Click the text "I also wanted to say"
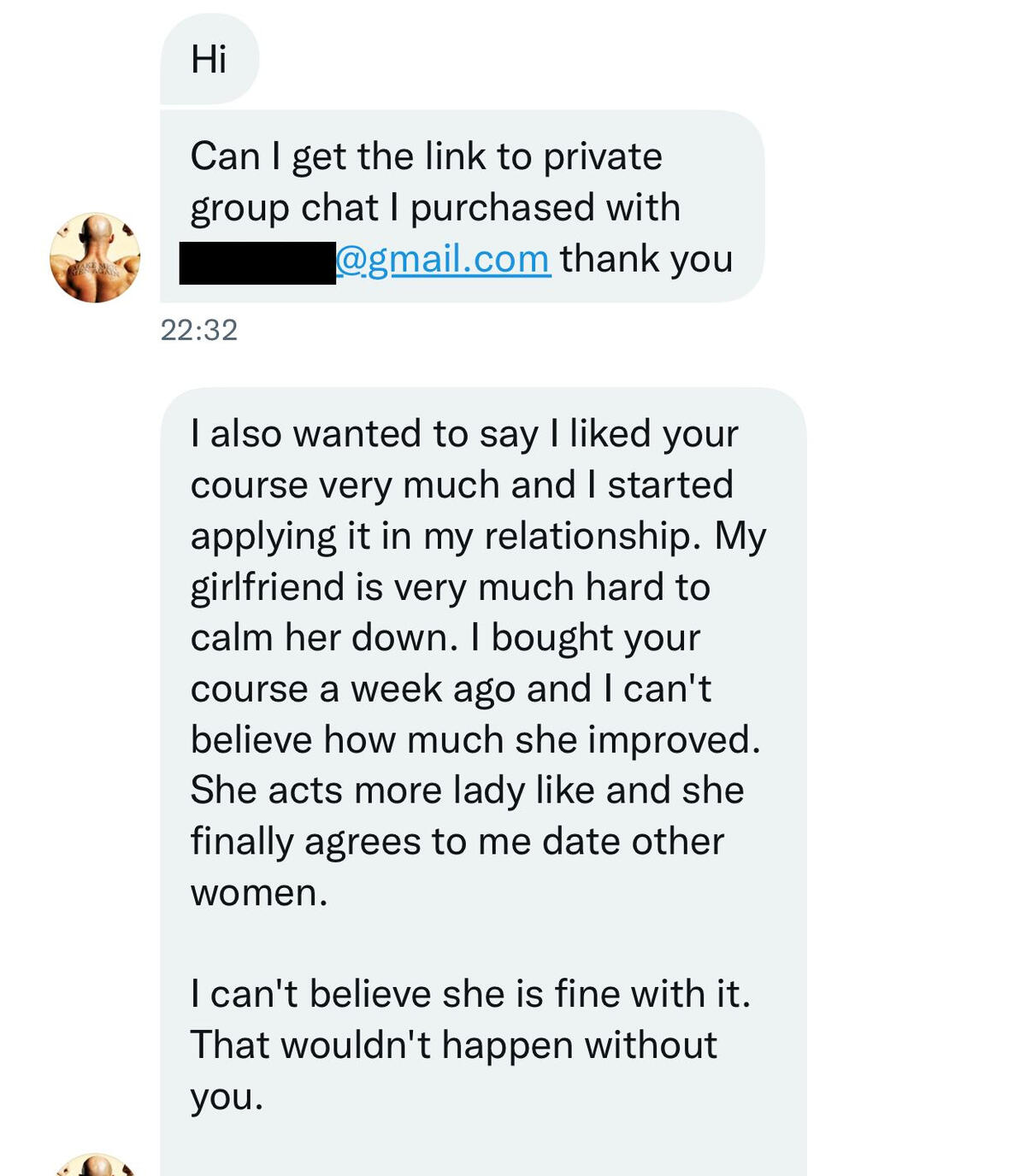This screenshot has height=1176, width=1026. tap(363, 434)
